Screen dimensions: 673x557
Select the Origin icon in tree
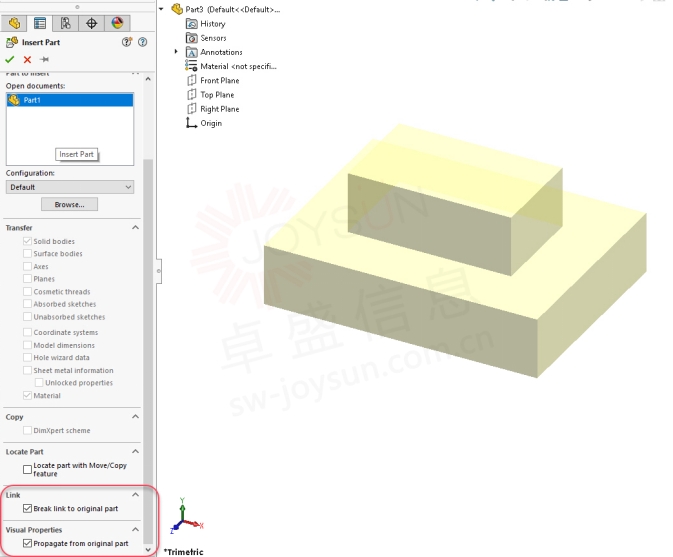(191, 123)
